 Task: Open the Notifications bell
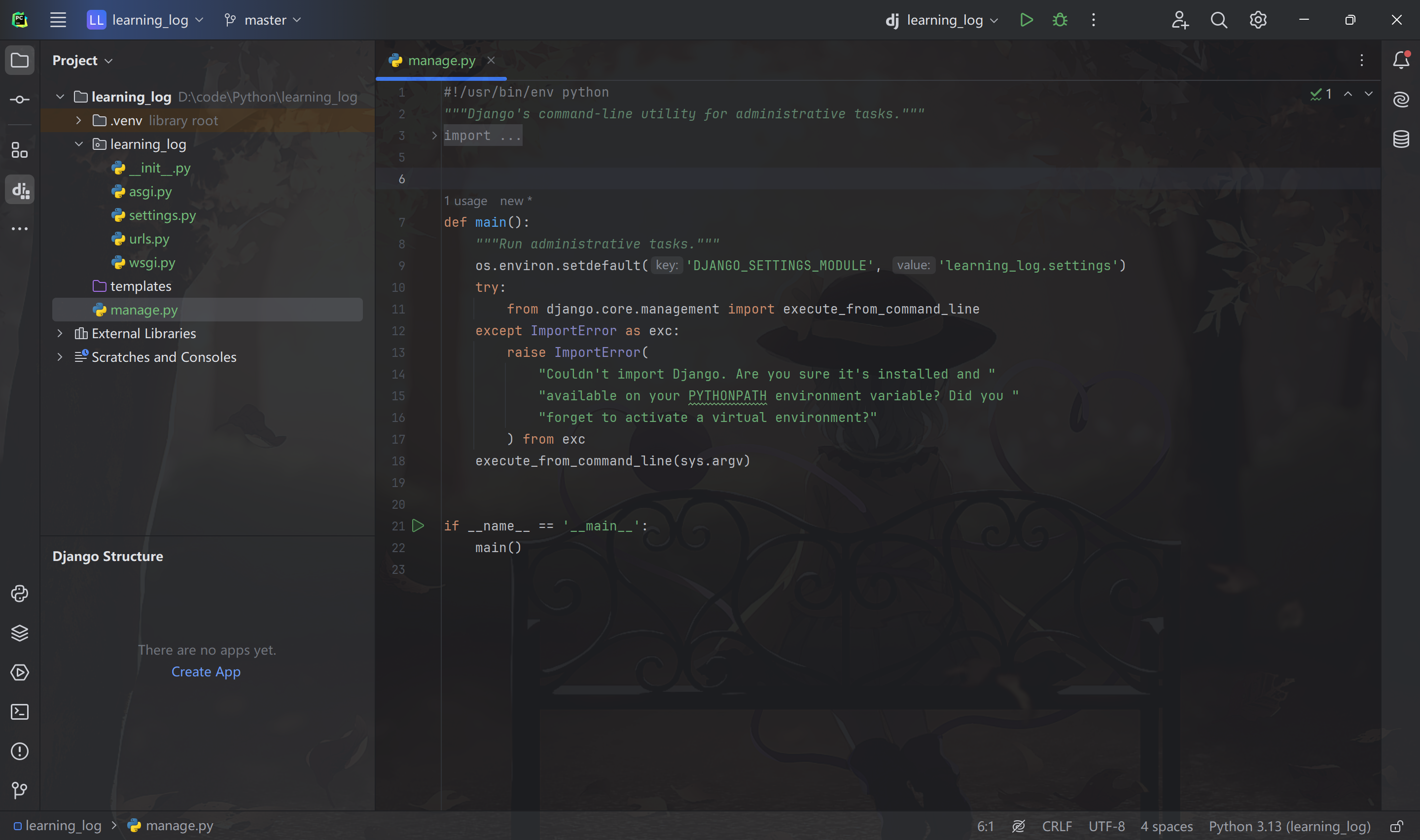click(1401, 60)
